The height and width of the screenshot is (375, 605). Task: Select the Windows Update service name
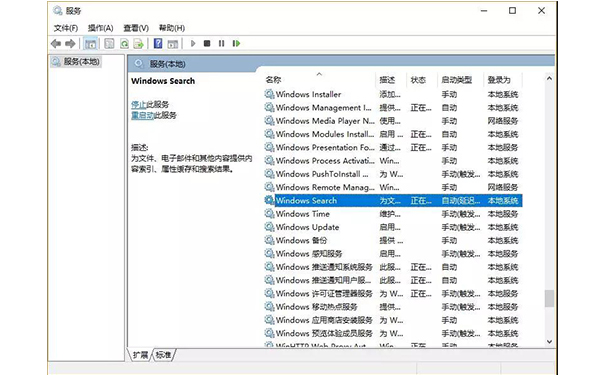coord(308,227)
